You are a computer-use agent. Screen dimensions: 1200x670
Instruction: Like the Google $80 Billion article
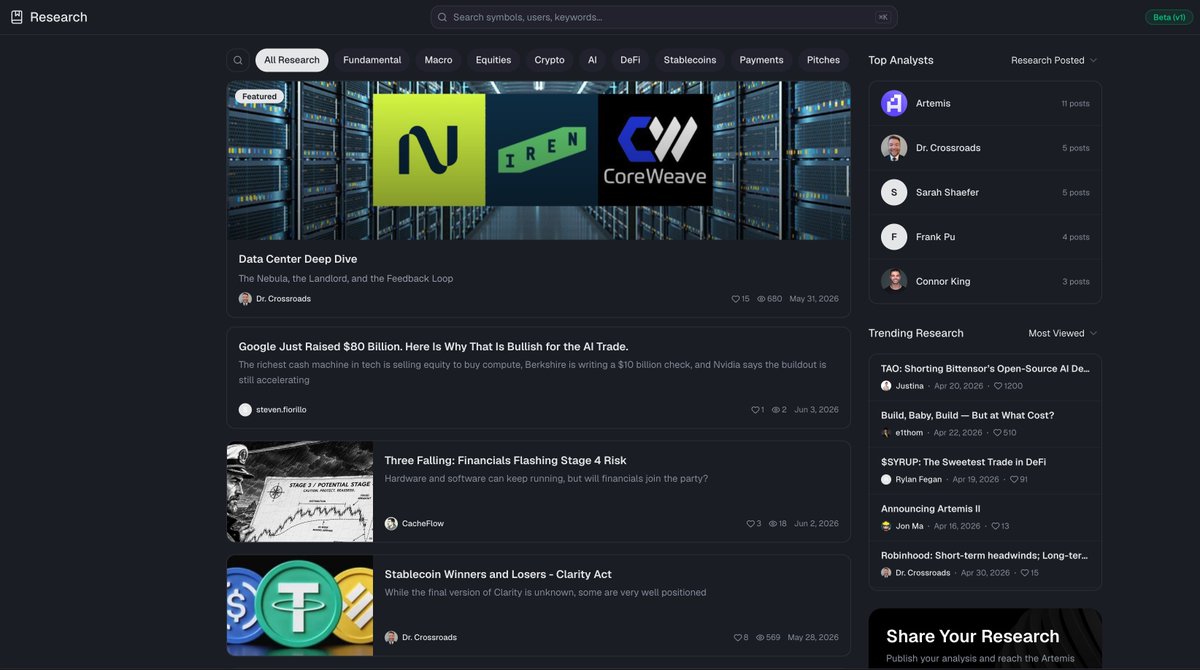click(x=755, y=410)
